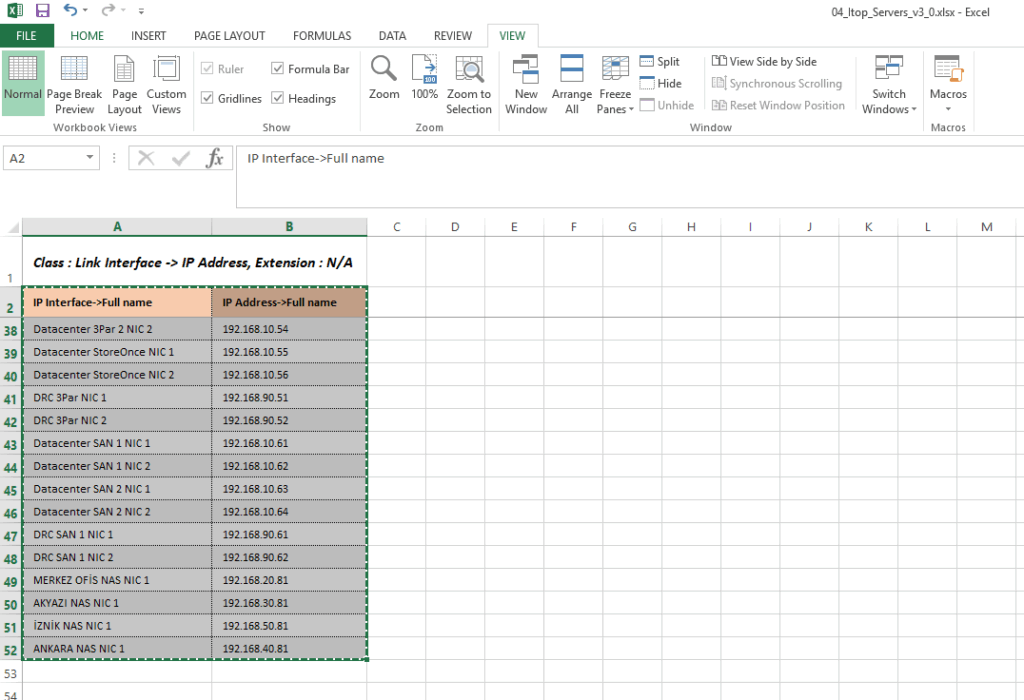Open Custom Views

point(166,70)
